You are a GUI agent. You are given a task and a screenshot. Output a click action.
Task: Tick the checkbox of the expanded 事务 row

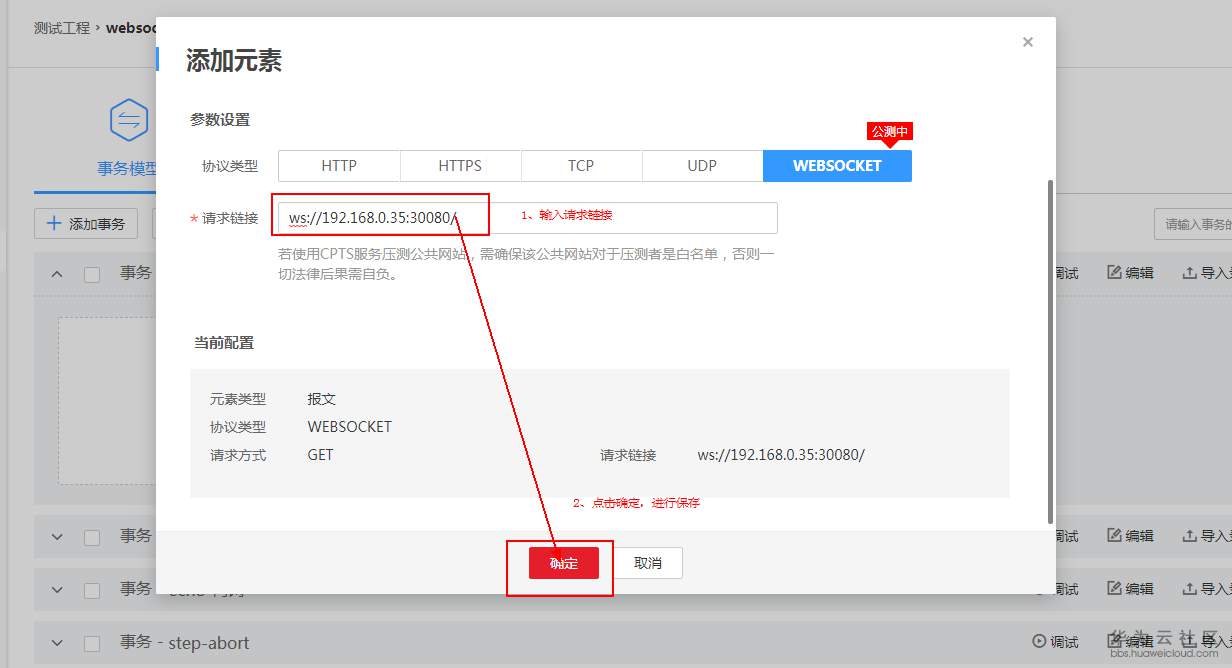92,274
